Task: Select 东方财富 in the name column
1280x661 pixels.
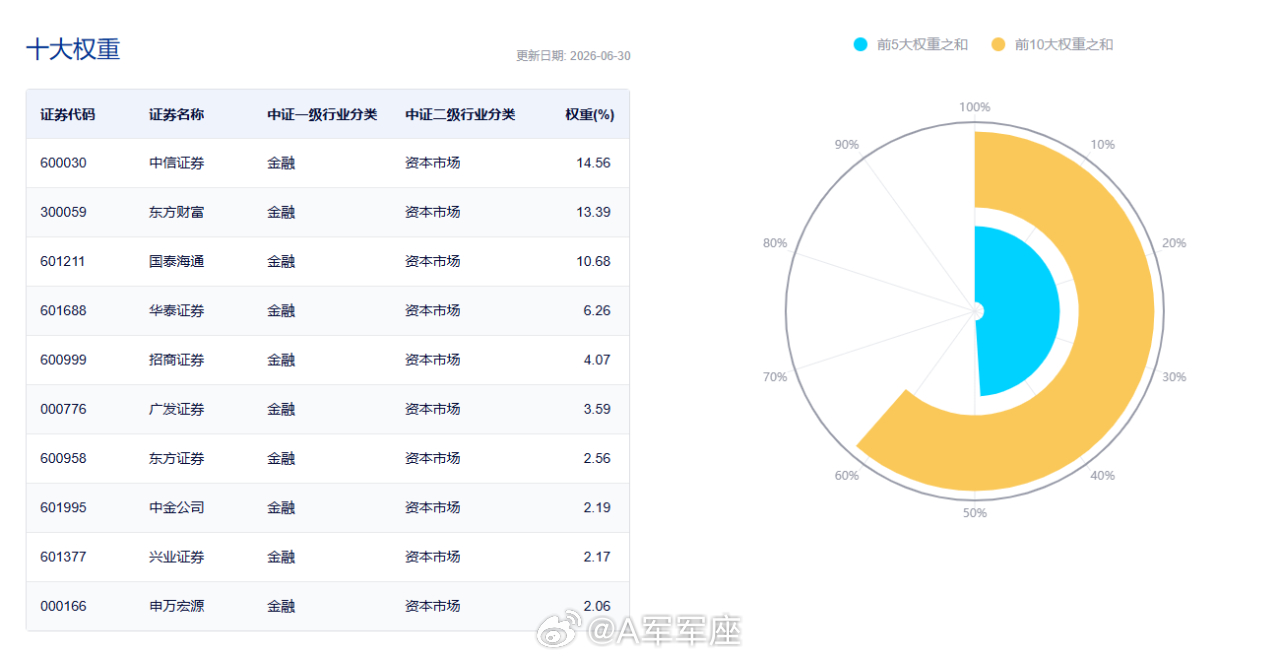Action: 176,212
